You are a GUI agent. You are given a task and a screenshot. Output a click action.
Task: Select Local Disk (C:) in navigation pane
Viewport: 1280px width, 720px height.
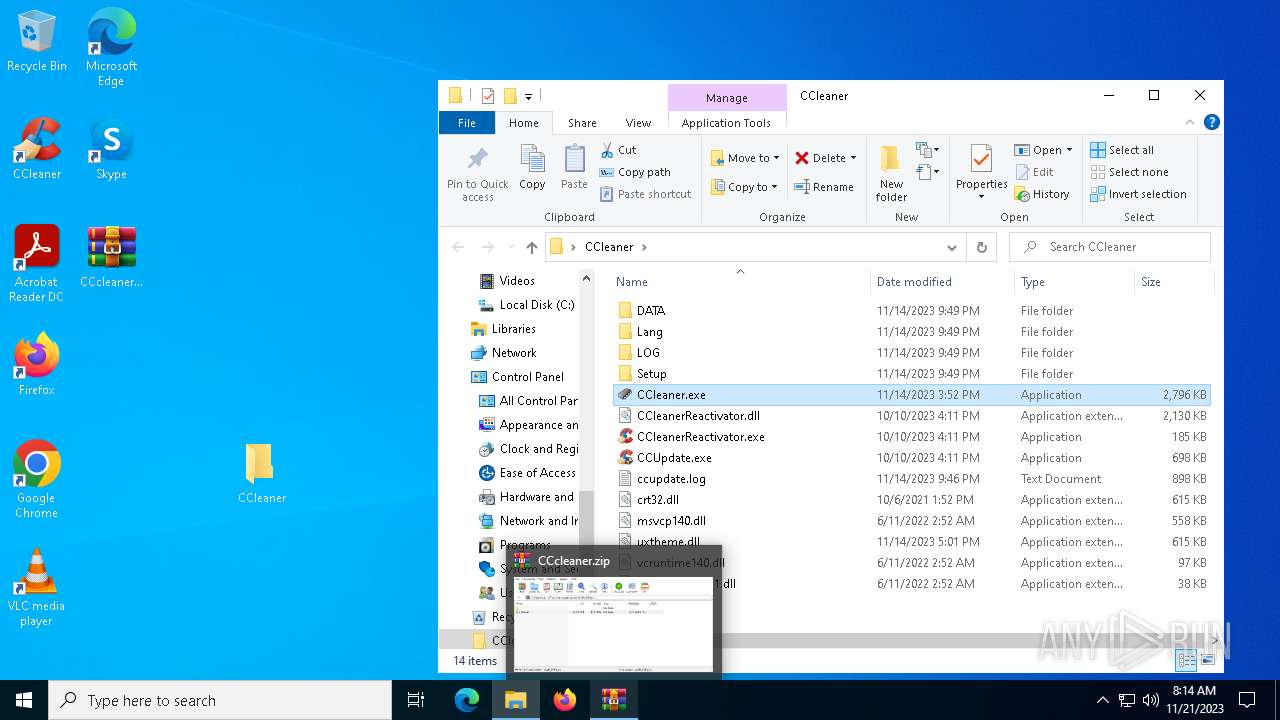(x=526, y=305)
